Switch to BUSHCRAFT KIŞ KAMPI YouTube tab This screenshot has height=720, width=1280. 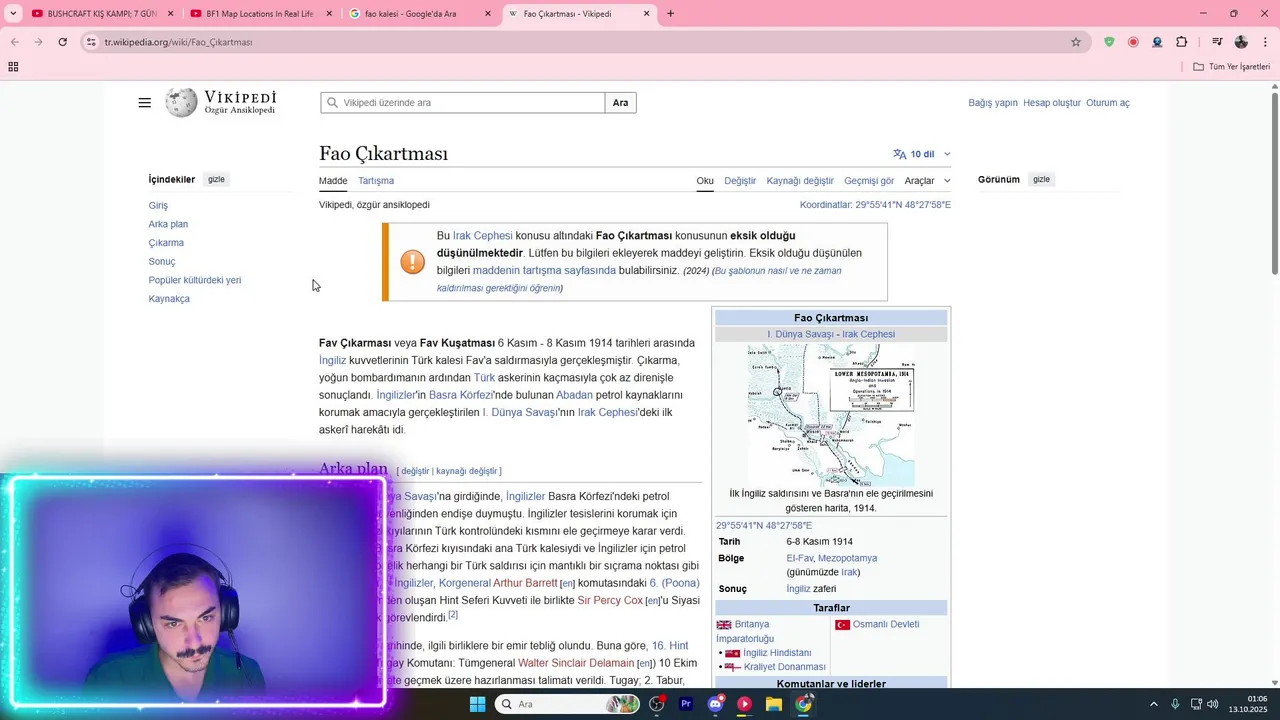click(101, 14)
